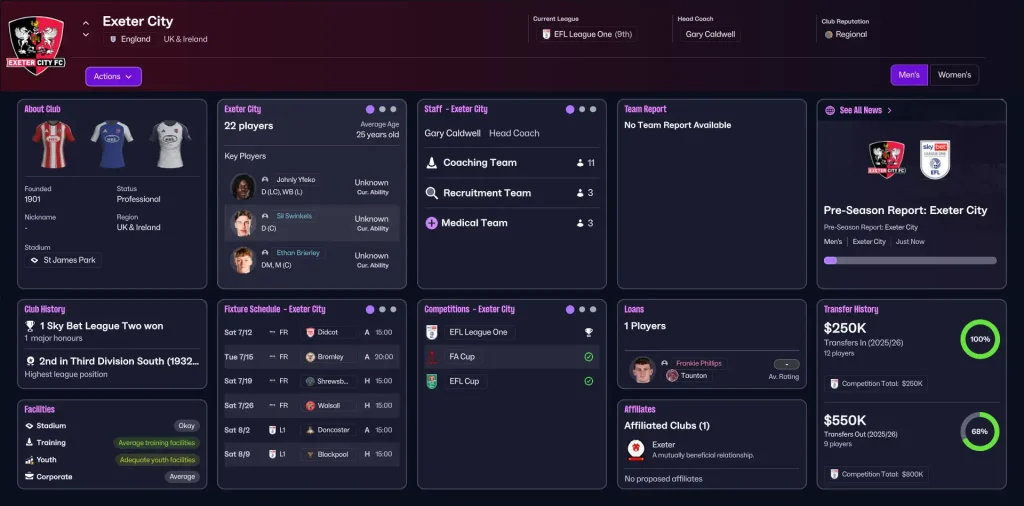Go to previous club with up chevron
Viewport: 1024px width, 506px height.
coord(86,23)
